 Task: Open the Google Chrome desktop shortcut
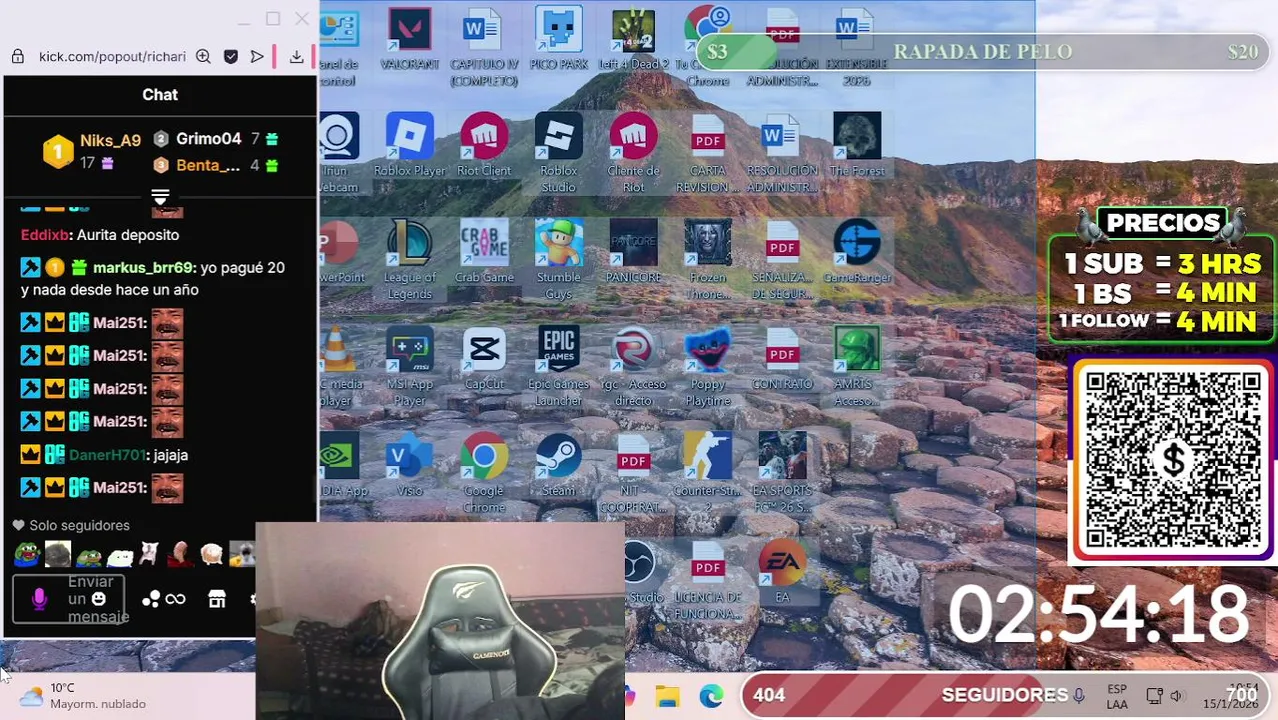point(484,474)
